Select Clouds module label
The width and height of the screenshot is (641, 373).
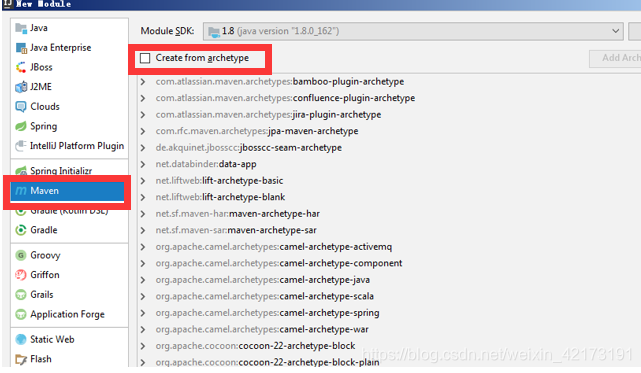(45, 106)
